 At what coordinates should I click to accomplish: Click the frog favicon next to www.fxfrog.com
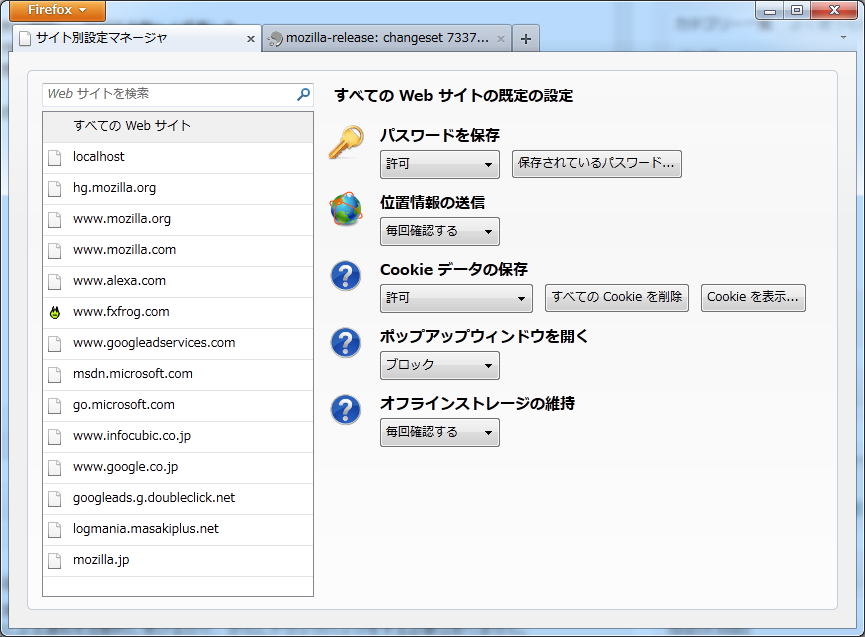coord(55,312)
